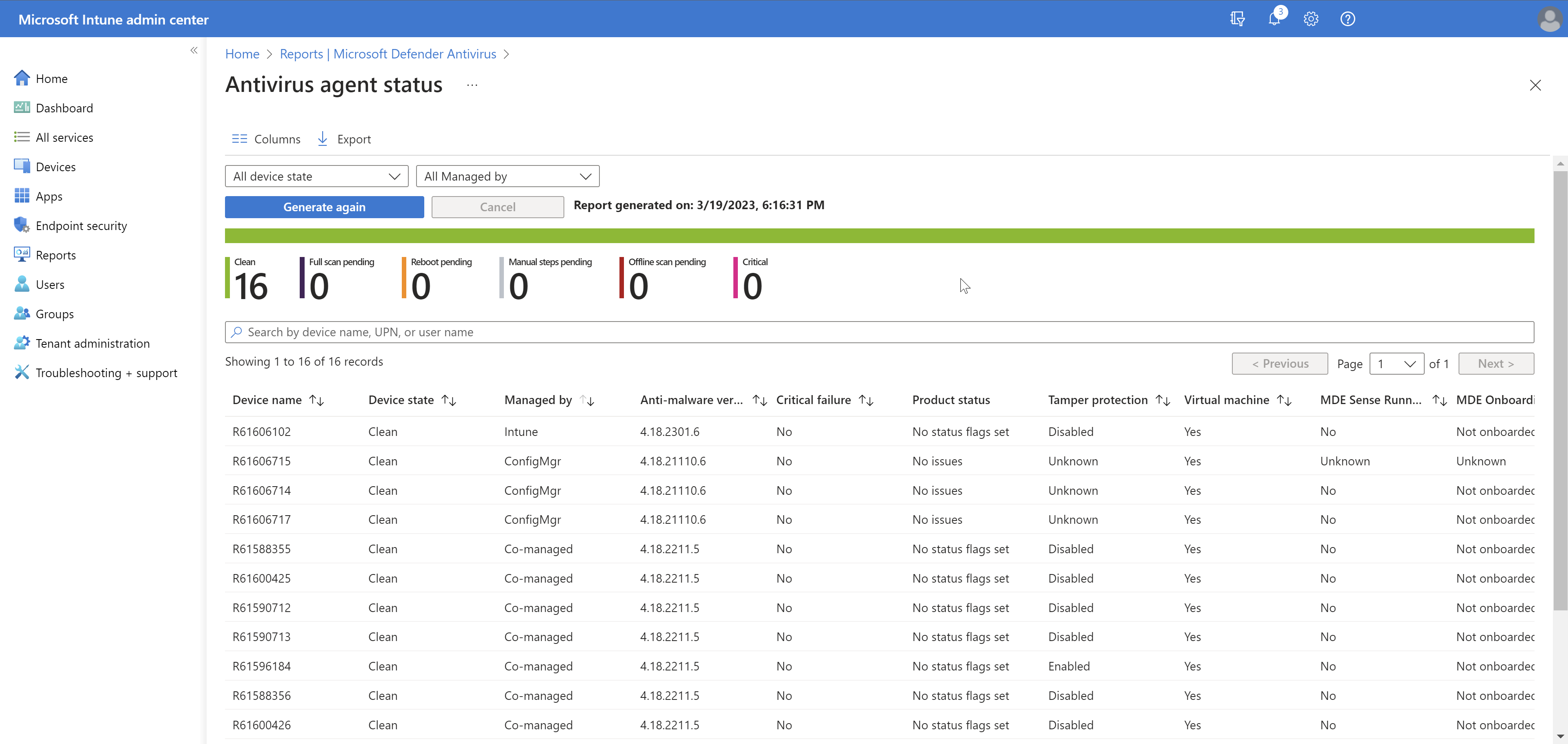
Task: Click Generate again to refresh report
Action: (x=324, y=206)
